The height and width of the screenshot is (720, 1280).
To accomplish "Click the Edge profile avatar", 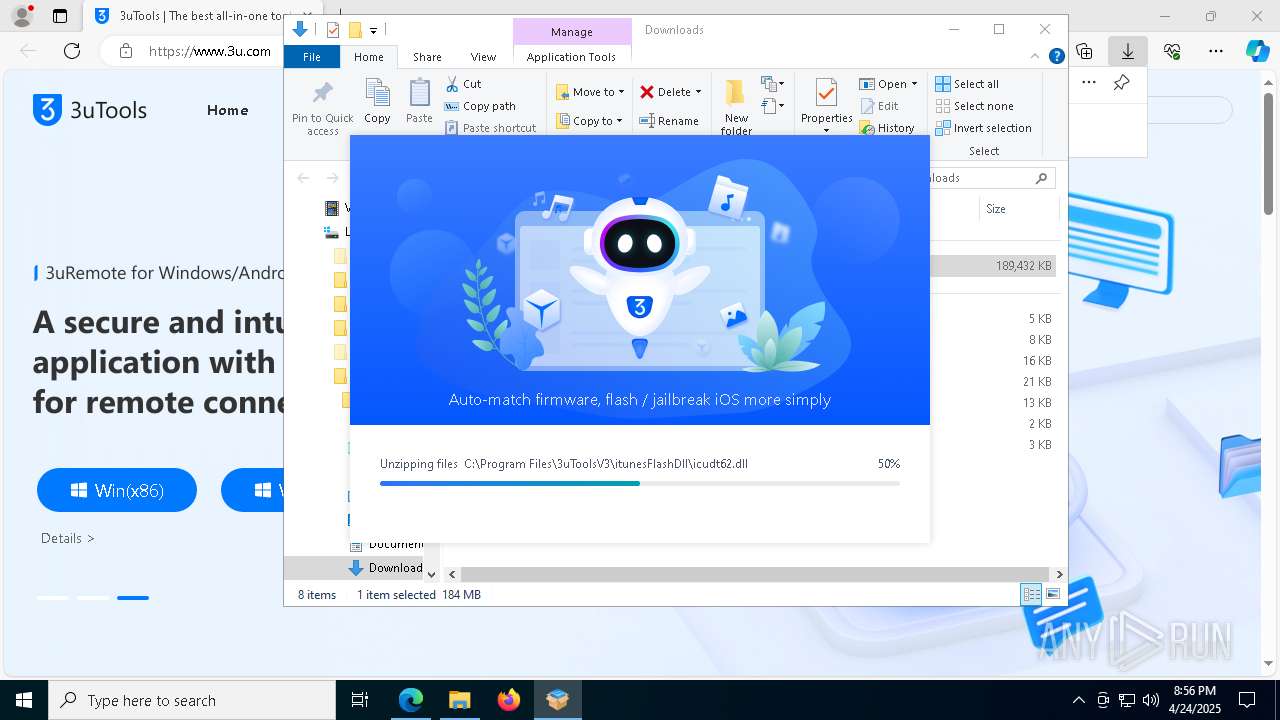I will pyautogui.click(x=22, y=16).
